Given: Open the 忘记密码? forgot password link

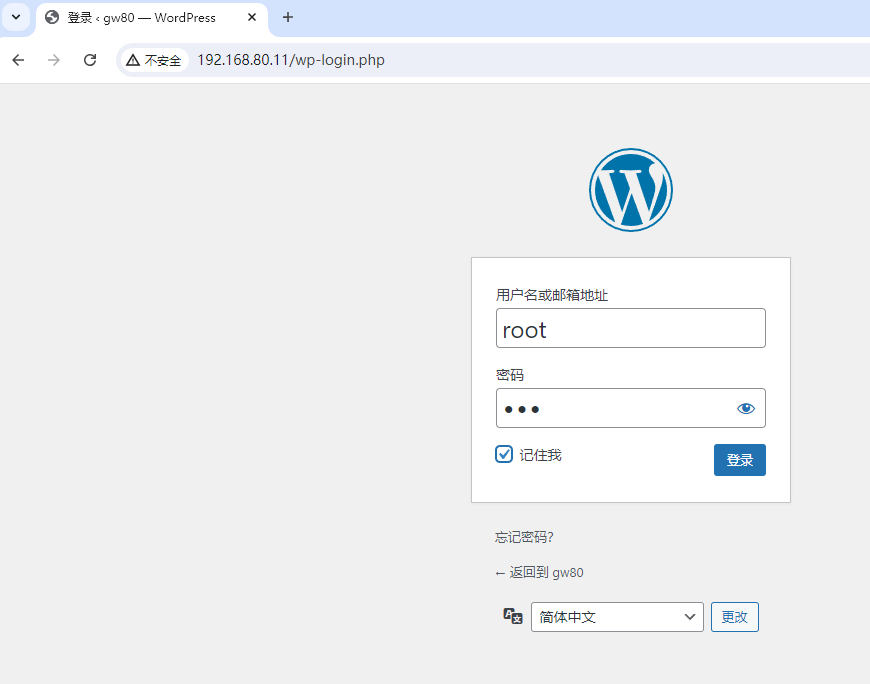Looking at the screenshot, I should (524, 537).
